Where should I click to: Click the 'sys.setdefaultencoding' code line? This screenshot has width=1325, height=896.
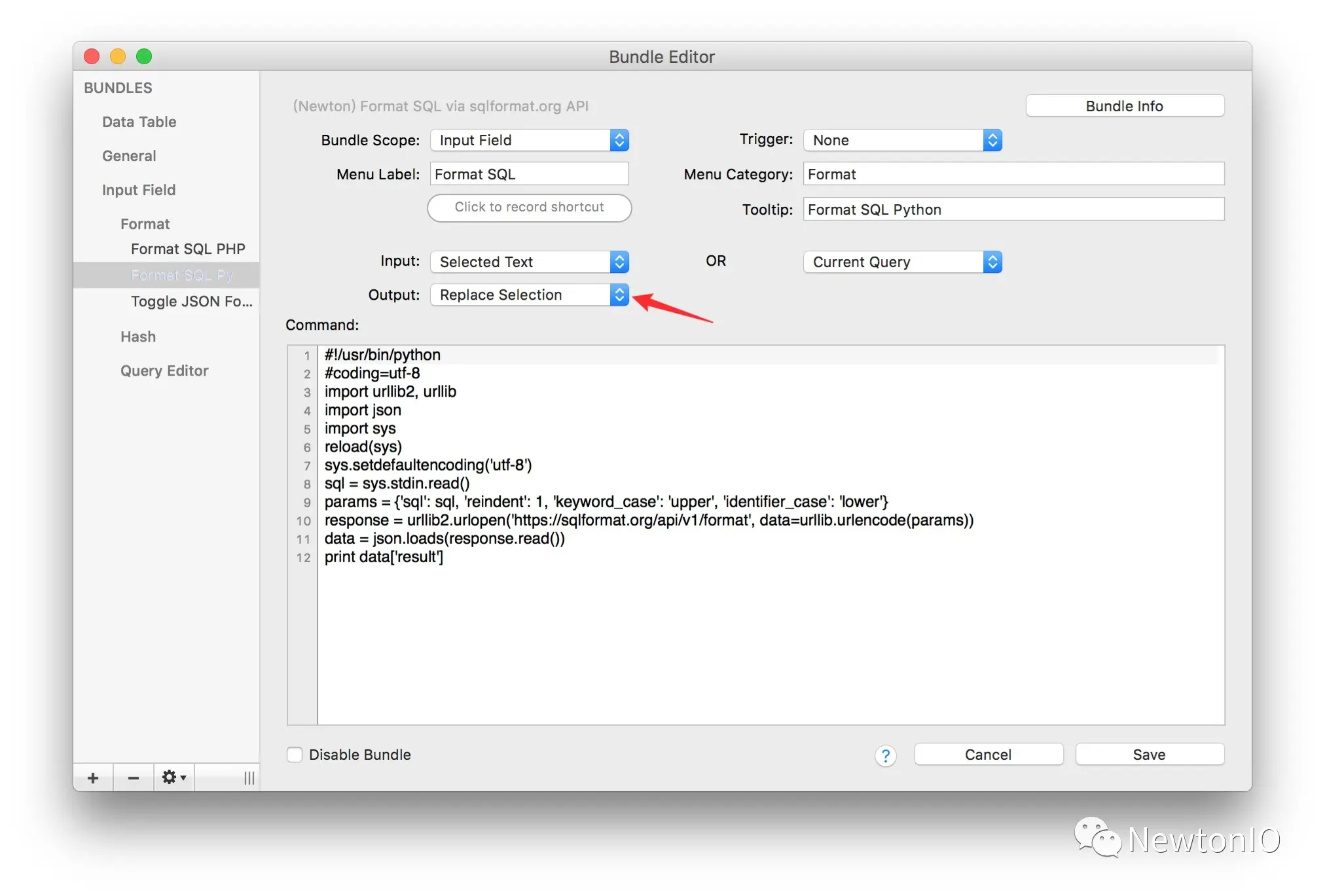pyautogui.click(x=428, y=465)
